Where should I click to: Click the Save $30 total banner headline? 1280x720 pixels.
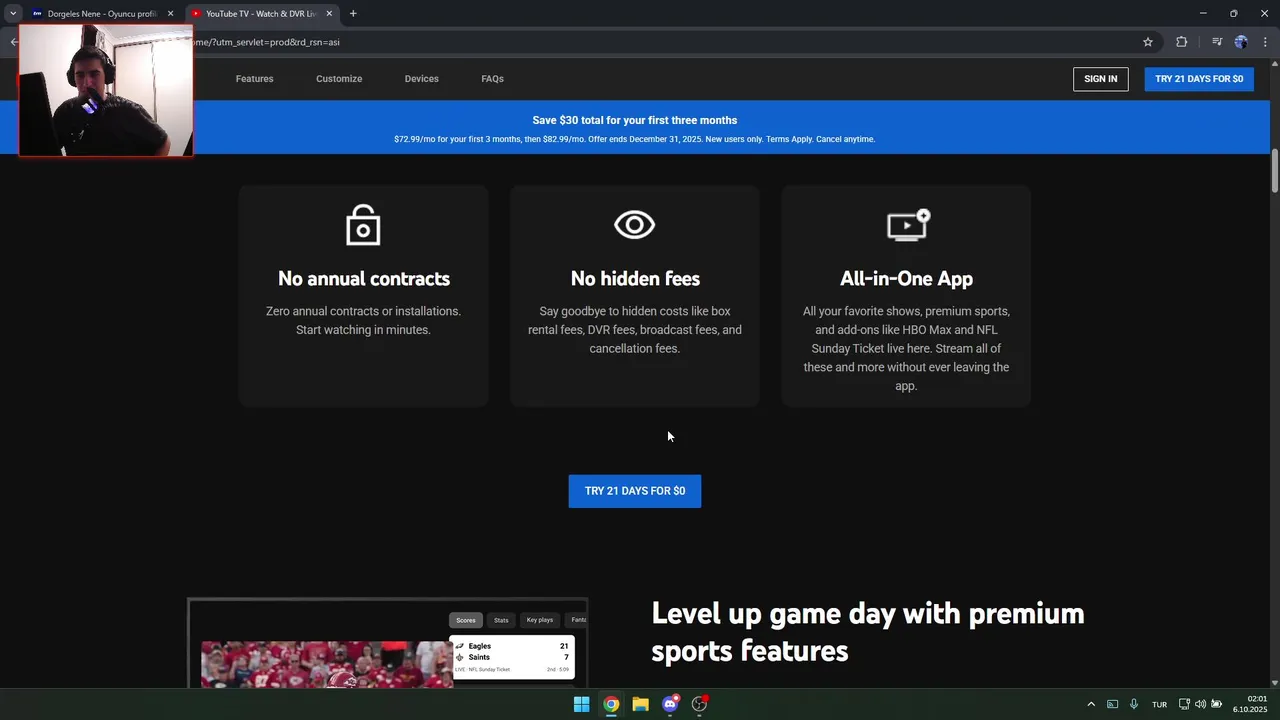pos(635,120)
